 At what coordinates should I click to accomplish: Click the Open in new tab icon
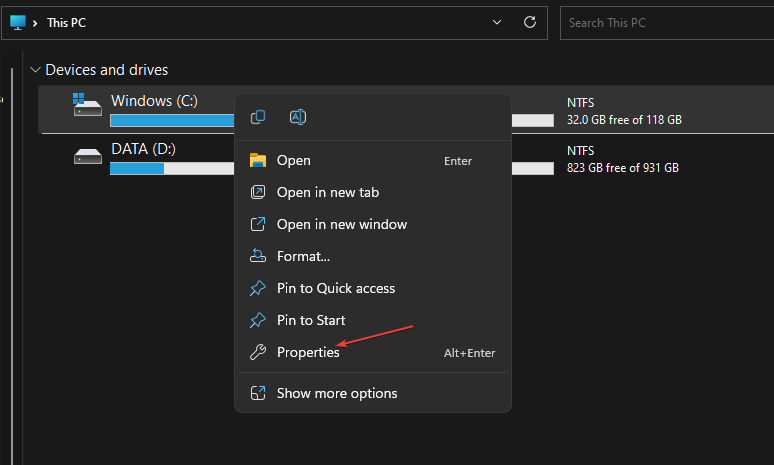(x=258, y=193)
